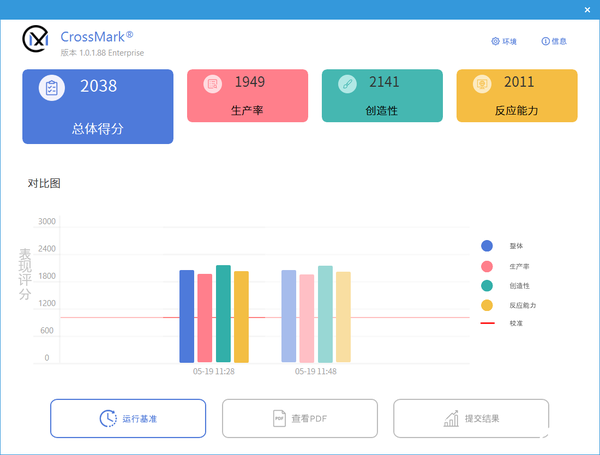600x455 pixels.
Task: Click the productivity icon on the 生产率 card
Action: [x=213, y=84]
